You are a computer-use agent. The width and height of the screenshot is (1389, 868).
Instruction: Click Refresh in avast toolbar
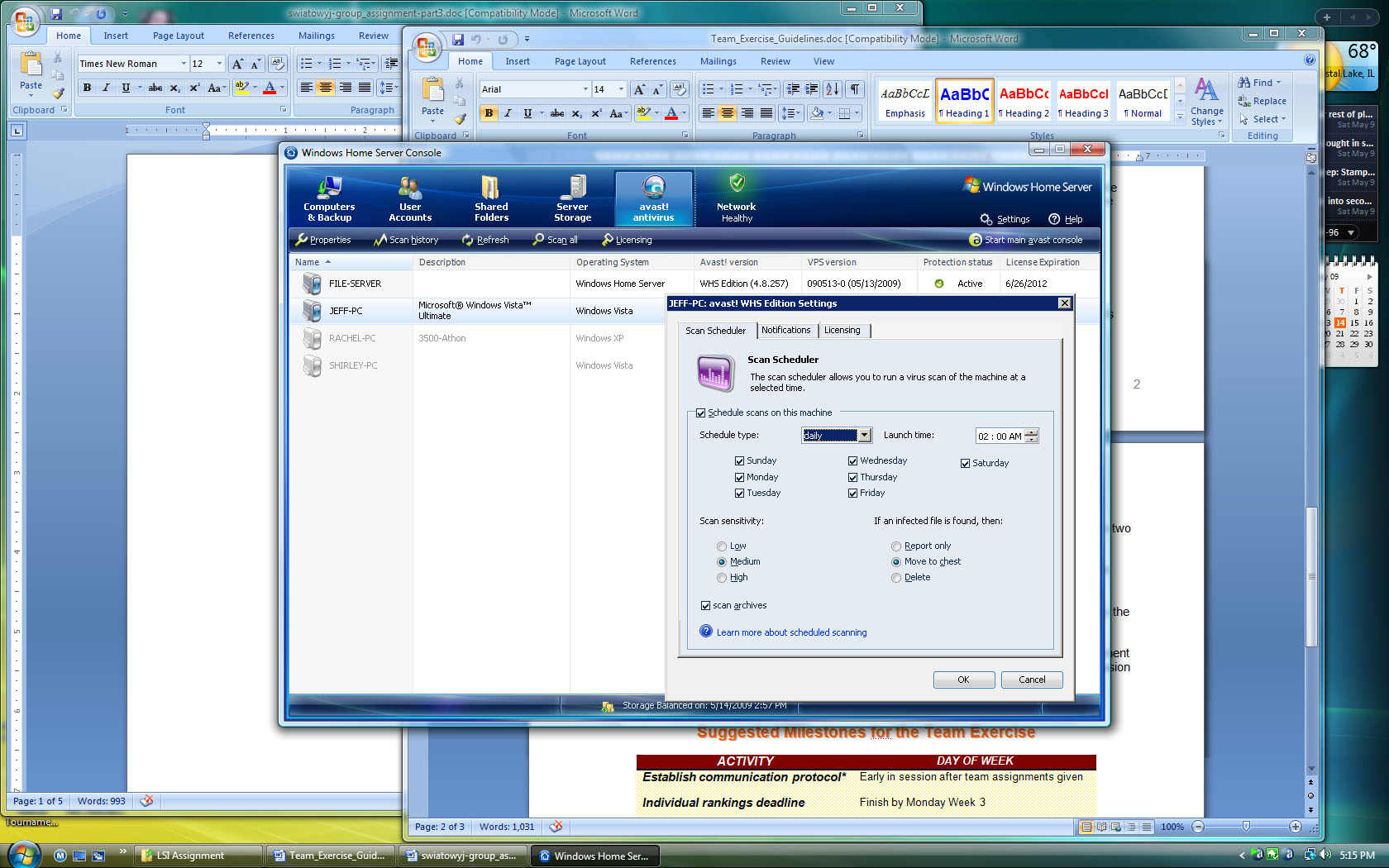485,240
